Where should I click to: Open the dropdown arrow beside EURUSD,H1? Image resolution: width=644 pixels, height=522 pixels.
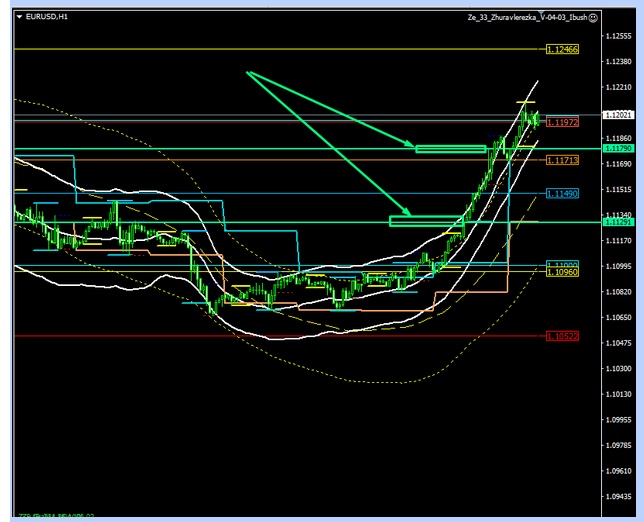(x=20, y=17)
